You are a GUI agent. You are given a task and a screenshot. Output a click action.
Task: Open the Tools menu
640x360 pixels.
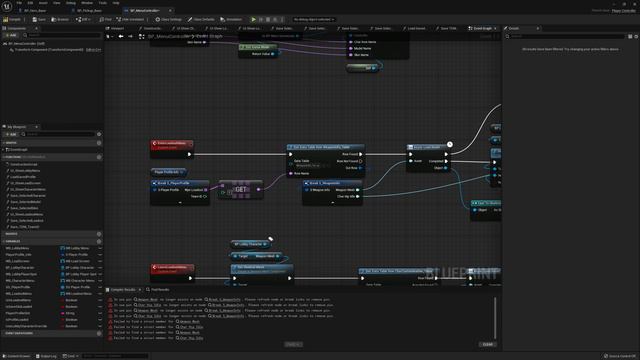[102, 3]
